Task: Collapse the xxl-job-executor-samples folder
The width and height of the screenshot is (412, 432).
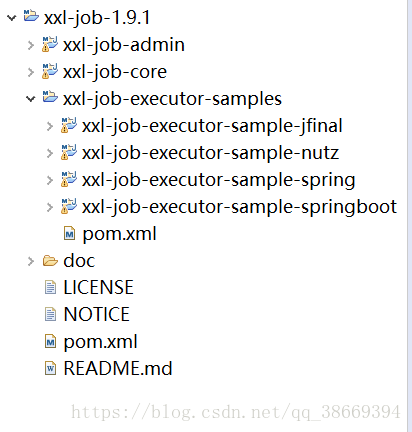Action: click(31, 99)
